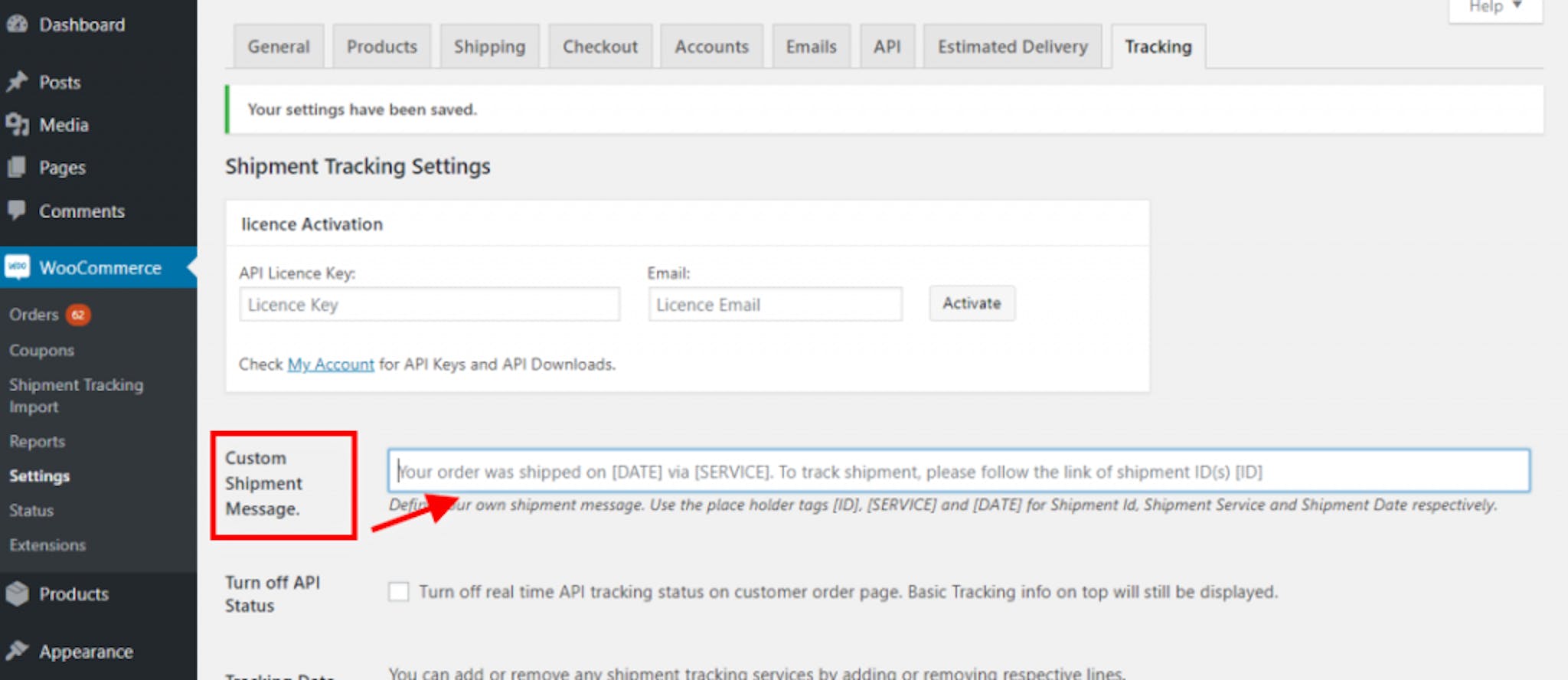1568x680 pixels.
Task: Open Coupons under WooCommerce
Action: click(x=41, y=350)
